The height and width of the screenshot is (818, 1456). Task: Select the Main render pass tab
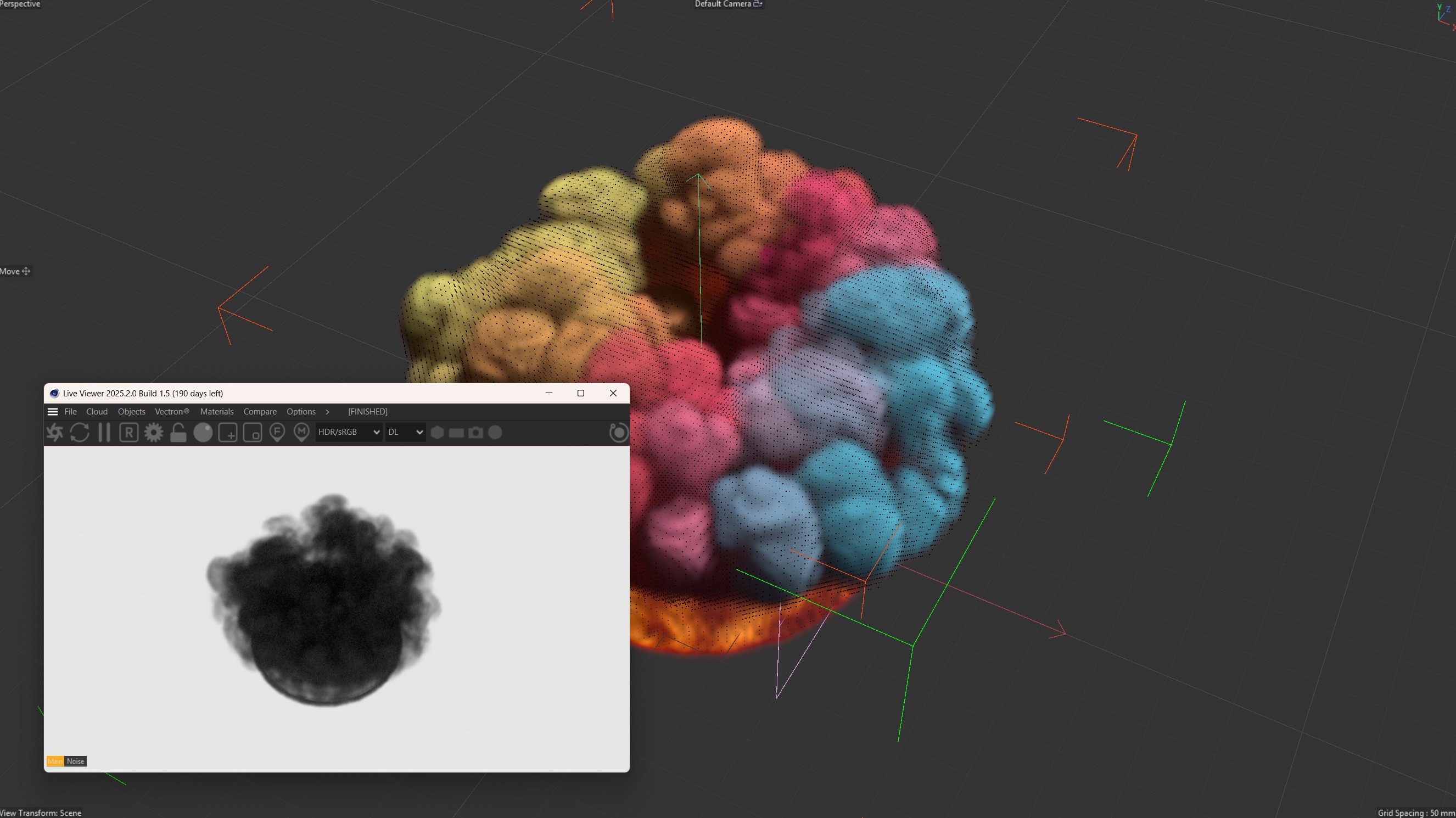[x=55, y=761]
